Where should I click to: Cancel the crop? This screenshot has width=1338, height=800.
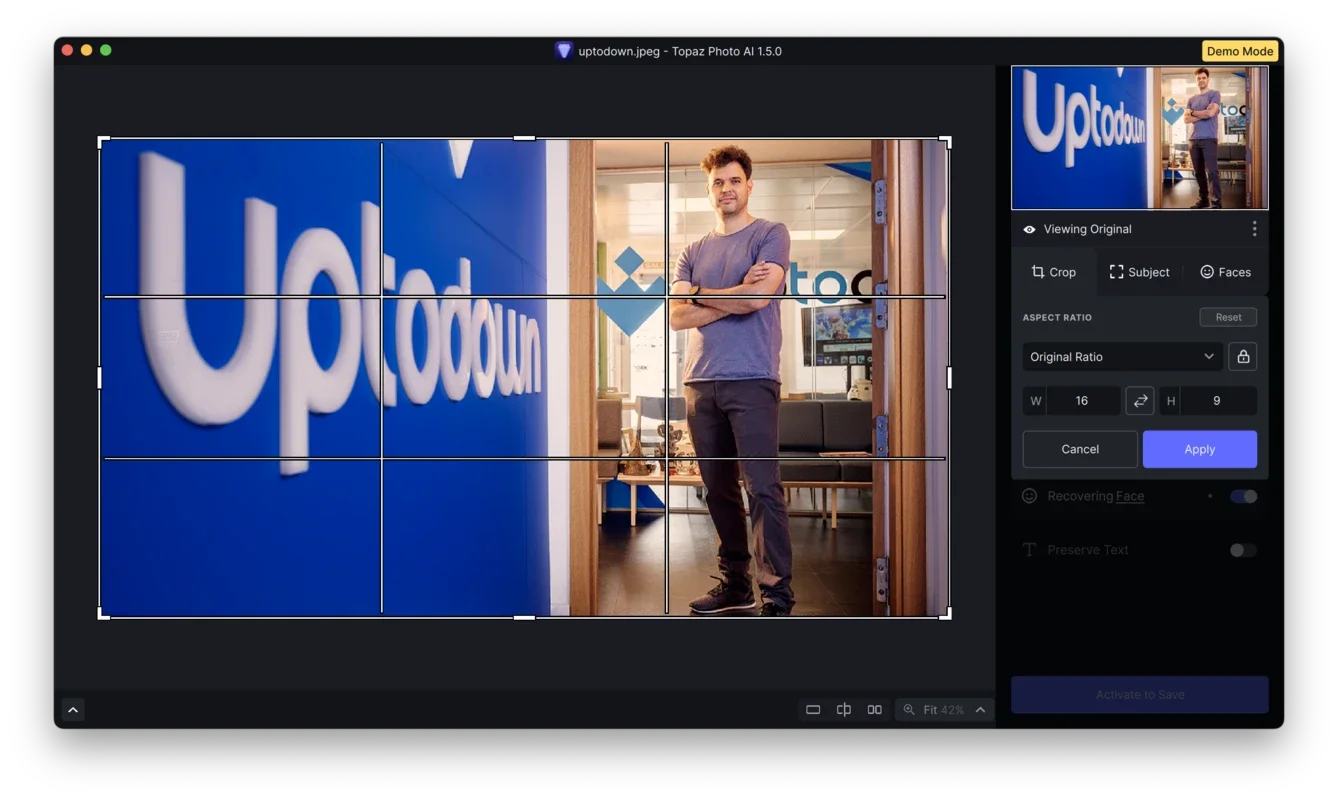tap(1080, 449)
